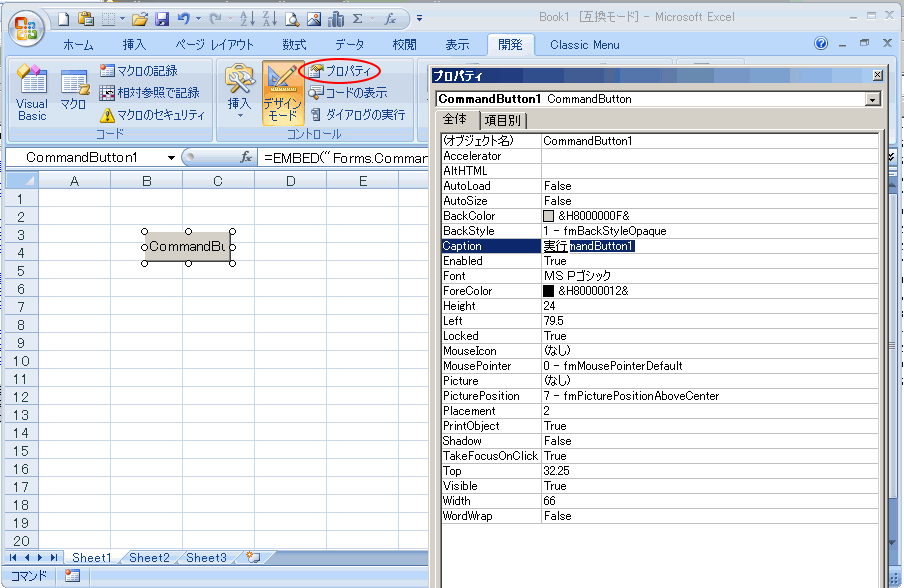Click the Save icon in Quick Access toolbar
The width and height of the screenshot is (904, 588).
[162, 18]
